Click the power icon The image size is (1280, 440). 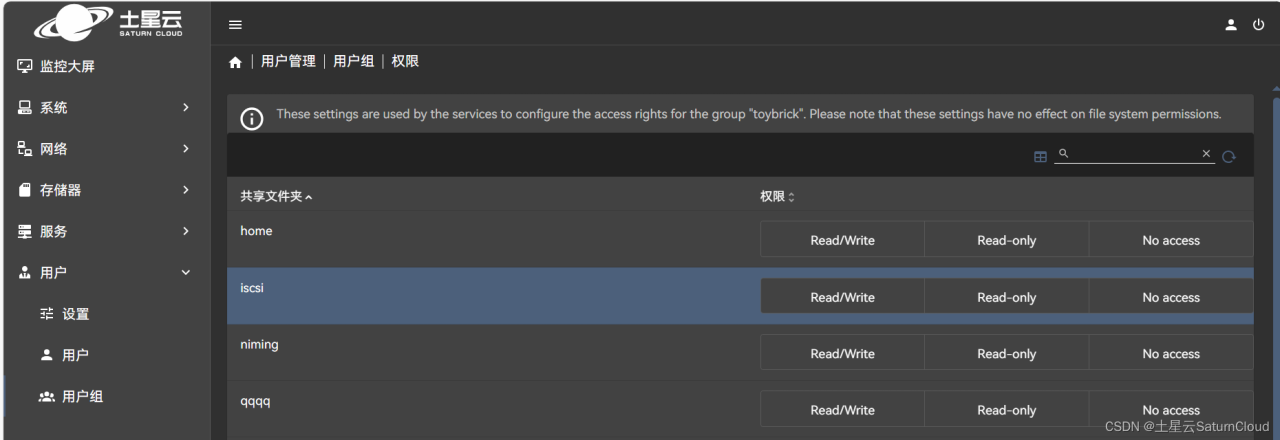(1258, 25)
